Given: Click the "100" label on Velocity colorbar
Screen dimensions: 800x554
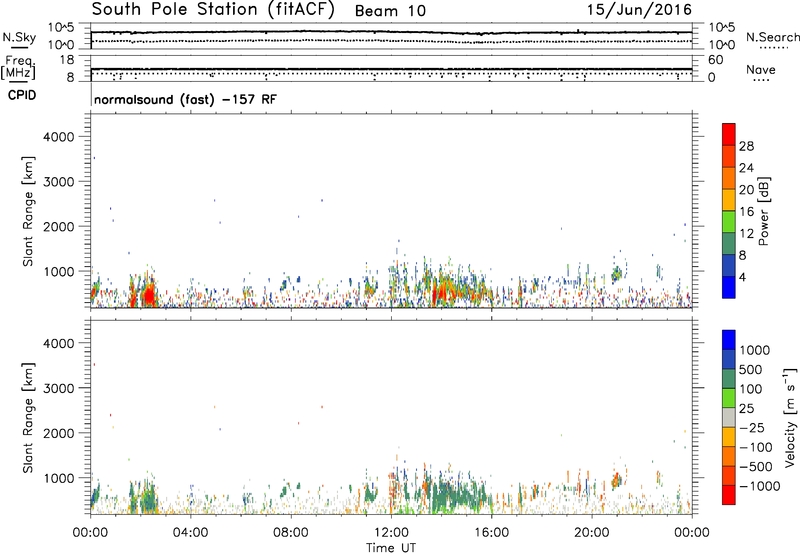Looking at the screenshot, I should tap(751, 389).
